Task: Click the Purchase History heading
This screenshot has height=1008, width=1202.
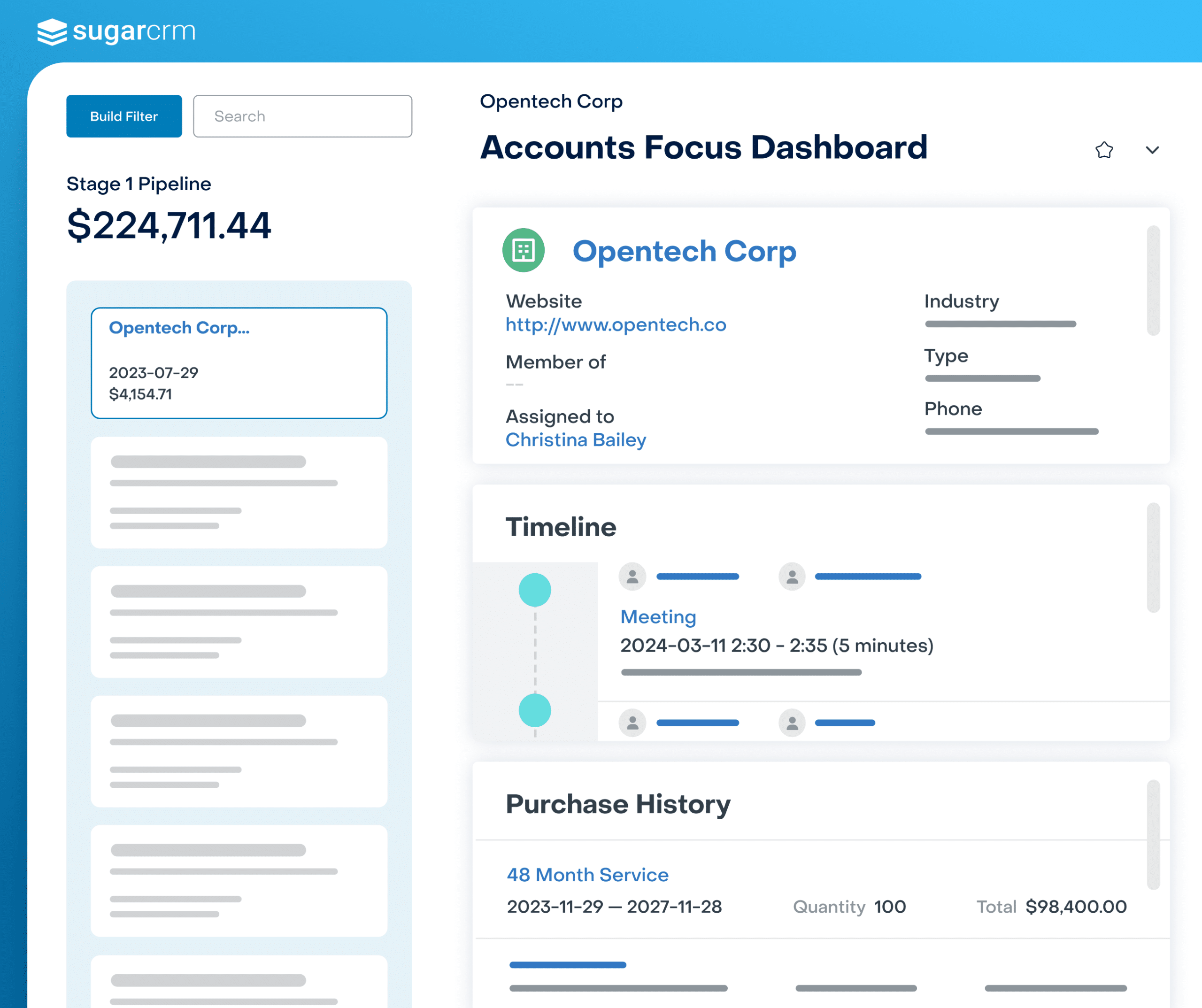Action: [x=618, y=804]
